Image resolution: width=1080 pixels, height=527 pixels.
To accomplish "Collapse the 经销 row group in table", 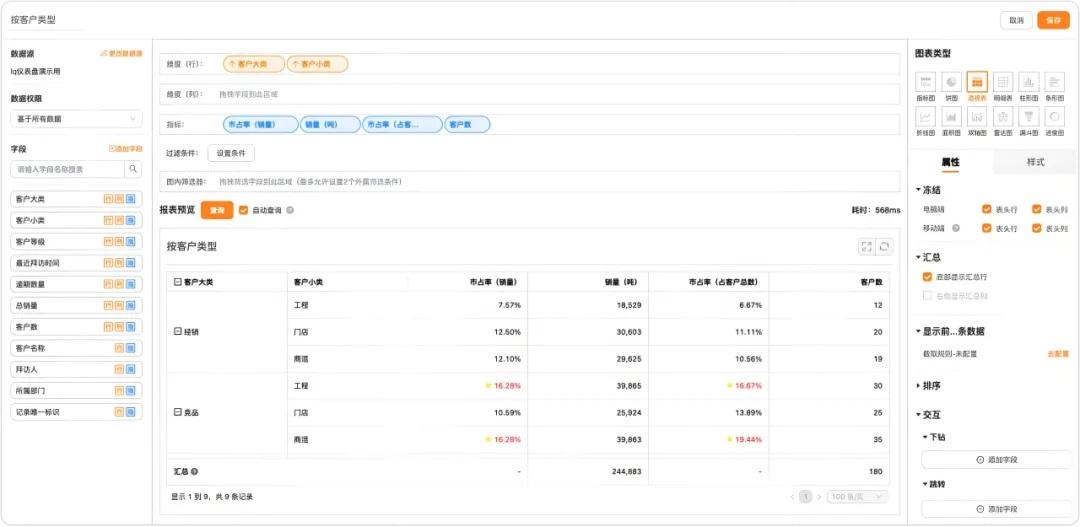I will click(178, 331).
